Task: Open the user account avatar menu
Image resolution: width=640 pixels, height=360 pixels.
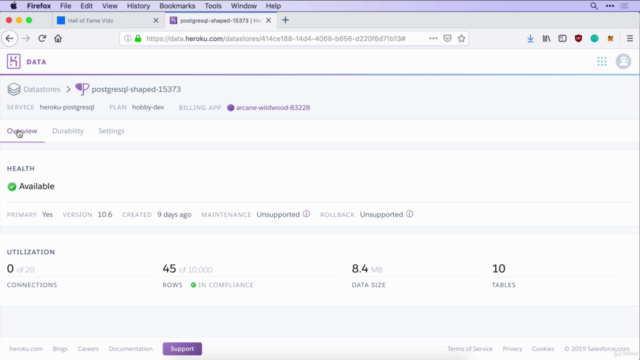Action: click(x=623, y=62)
